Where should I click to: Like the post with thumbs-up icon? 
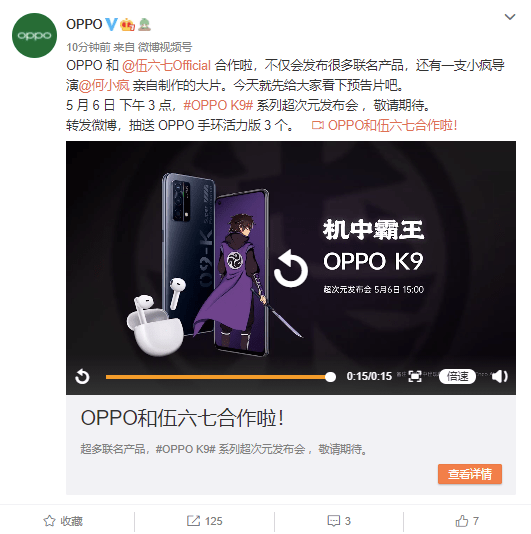462,521
